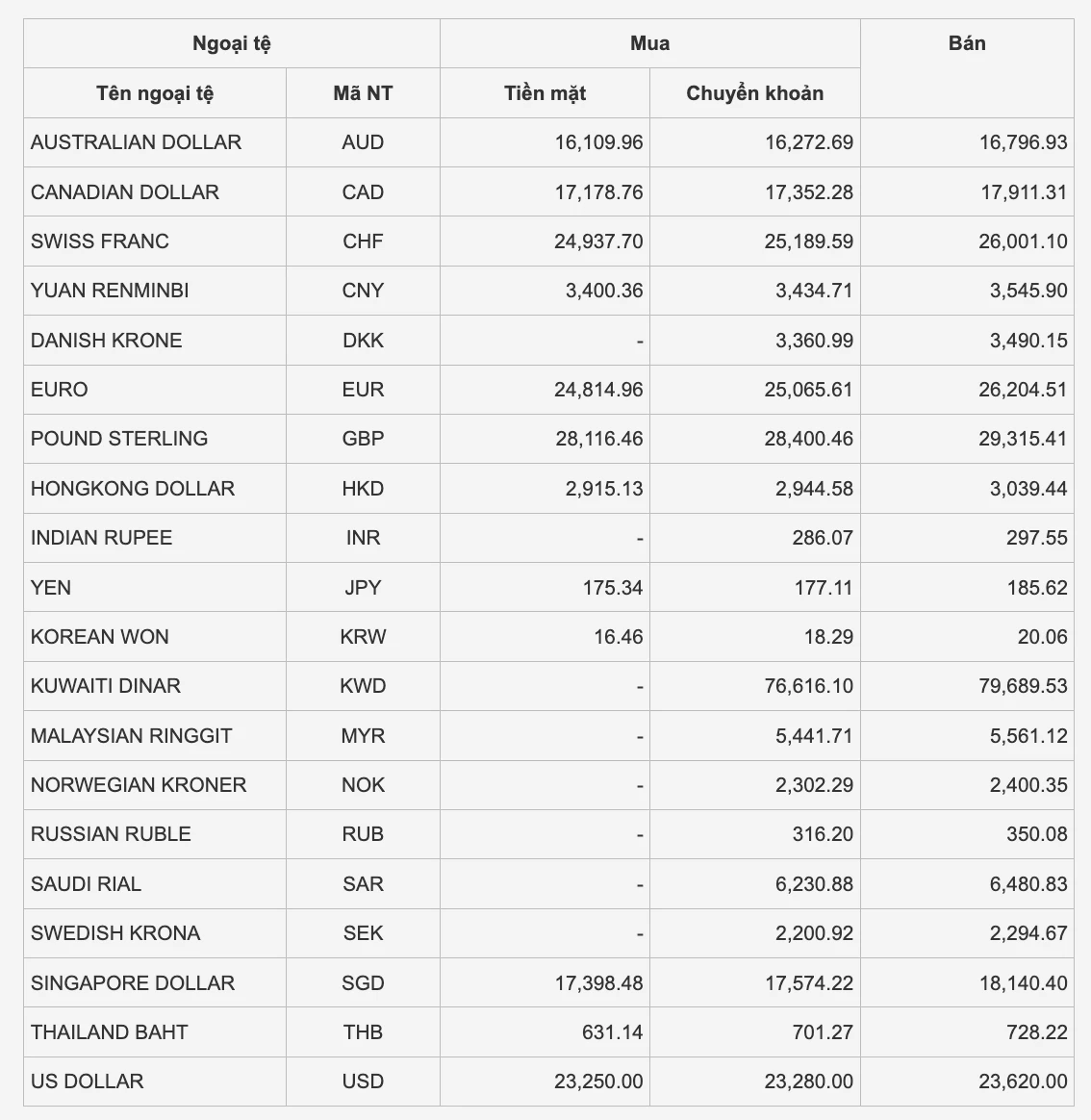Click the "Tiền mặt" column header

[545, 93]
